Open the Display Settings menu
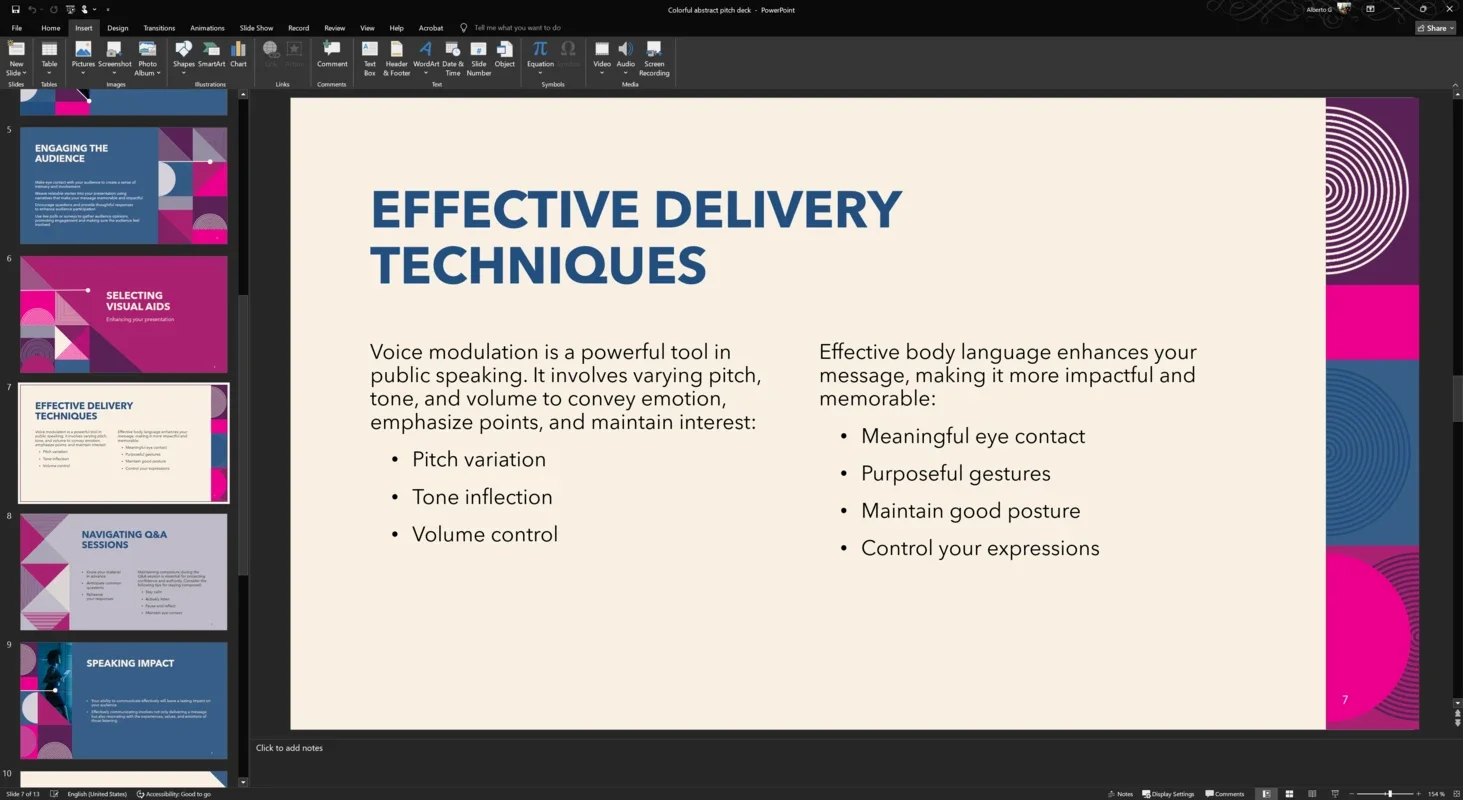 [x=1168, y=794]
